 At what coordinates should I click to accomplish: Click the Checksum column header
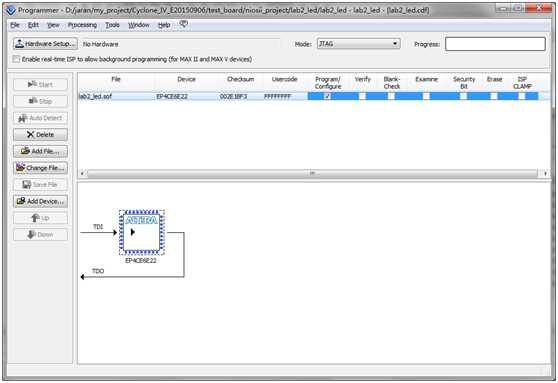241,79
